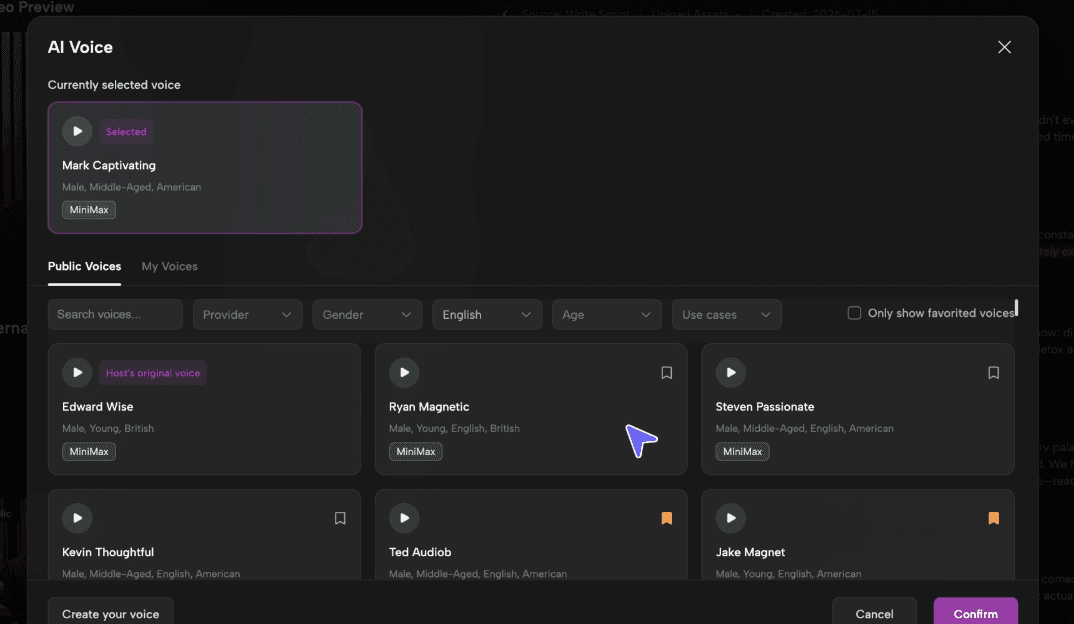Viewport: 1074px width, 624px height.
Task: Click the MiniMax tag on Ryan Magnetic
Action: (416, 451)
